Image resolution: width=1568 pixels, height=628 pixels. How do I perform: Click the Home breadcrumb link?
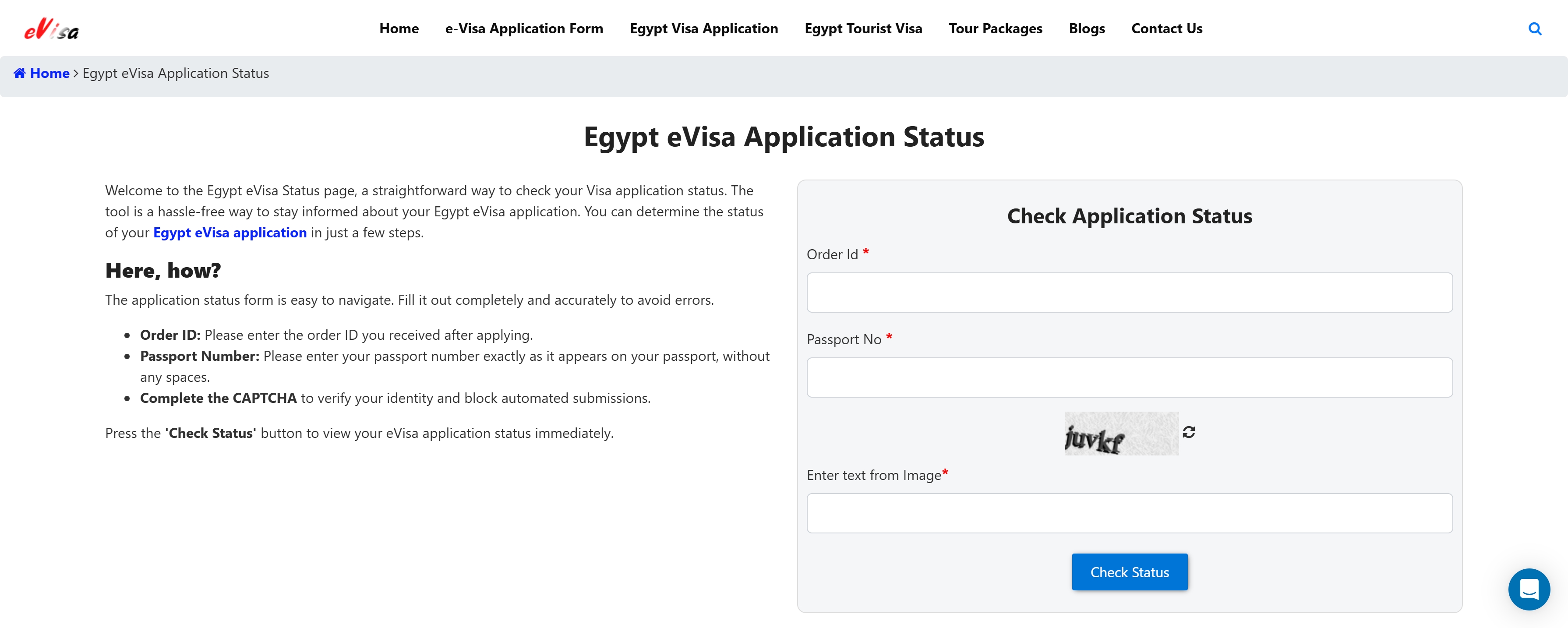click(49, 73)
